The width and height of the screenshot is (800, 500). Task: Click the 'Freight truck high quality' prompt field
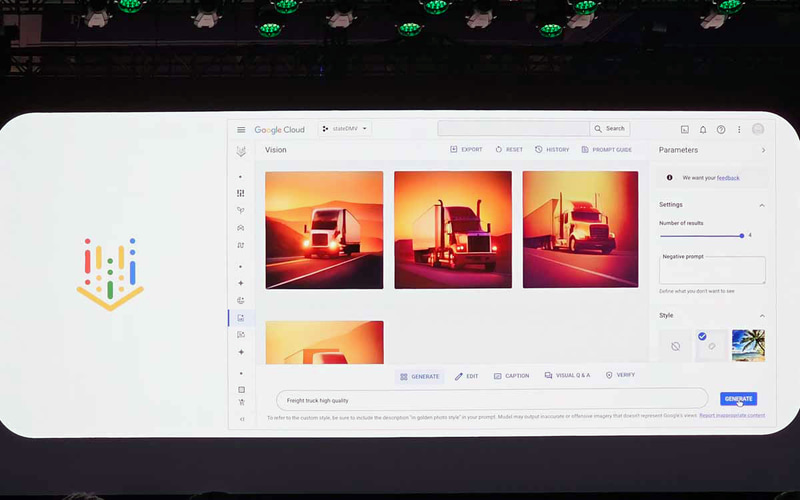[x=492, y=400]
